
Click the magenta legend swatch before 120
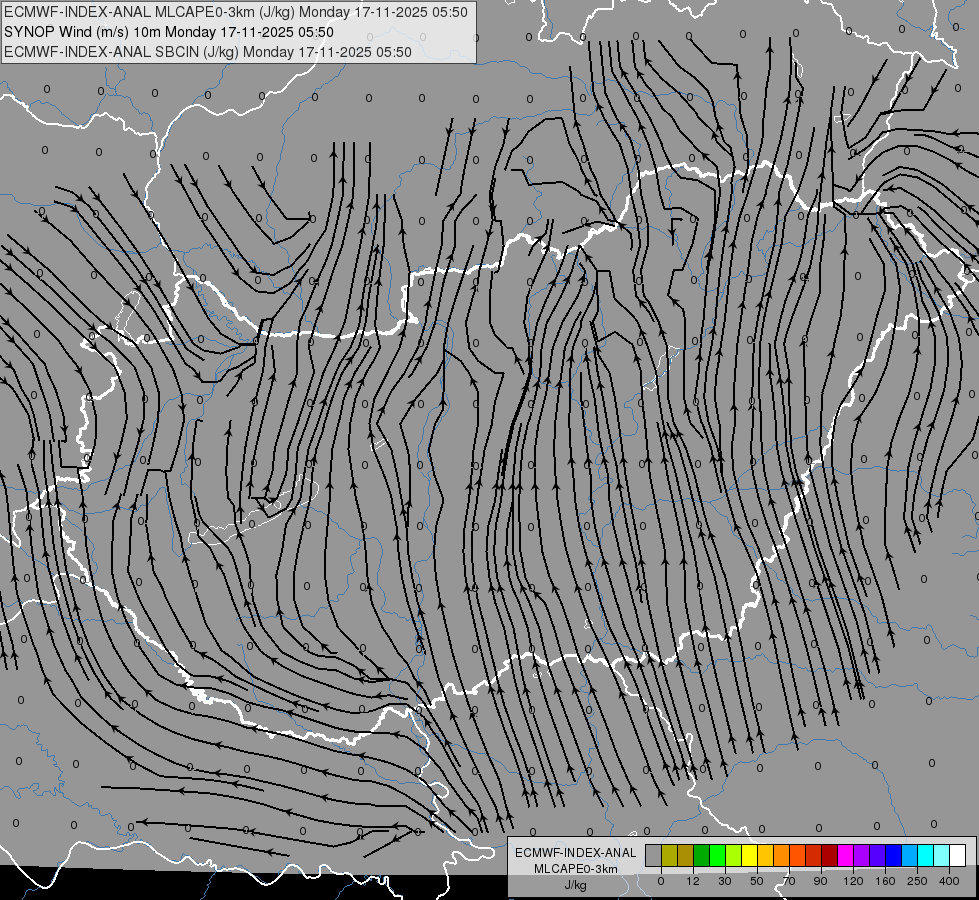point(845,855)
